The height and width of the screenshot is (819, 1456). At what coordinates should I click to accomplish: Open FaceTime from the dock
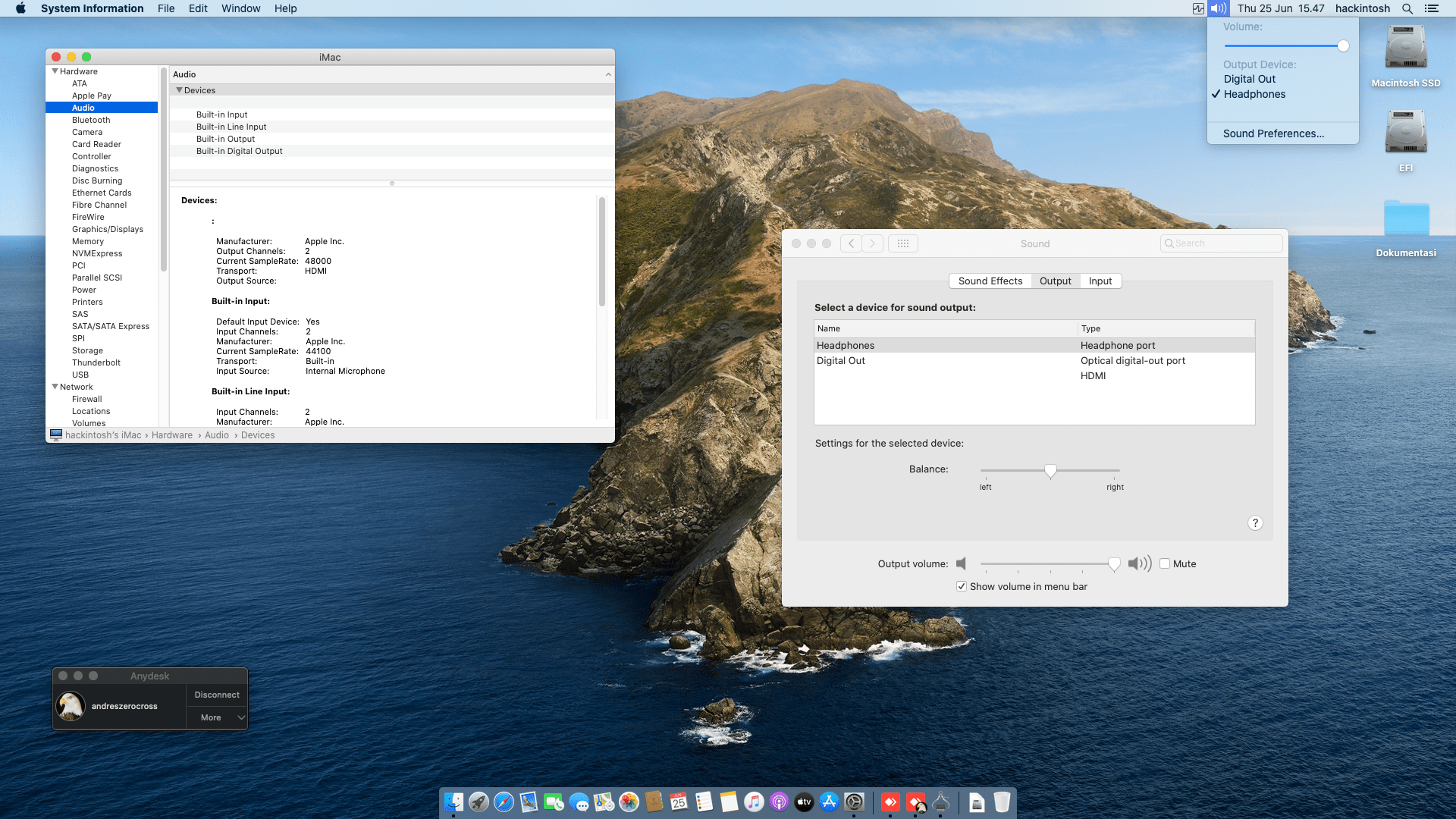(554, 802)
